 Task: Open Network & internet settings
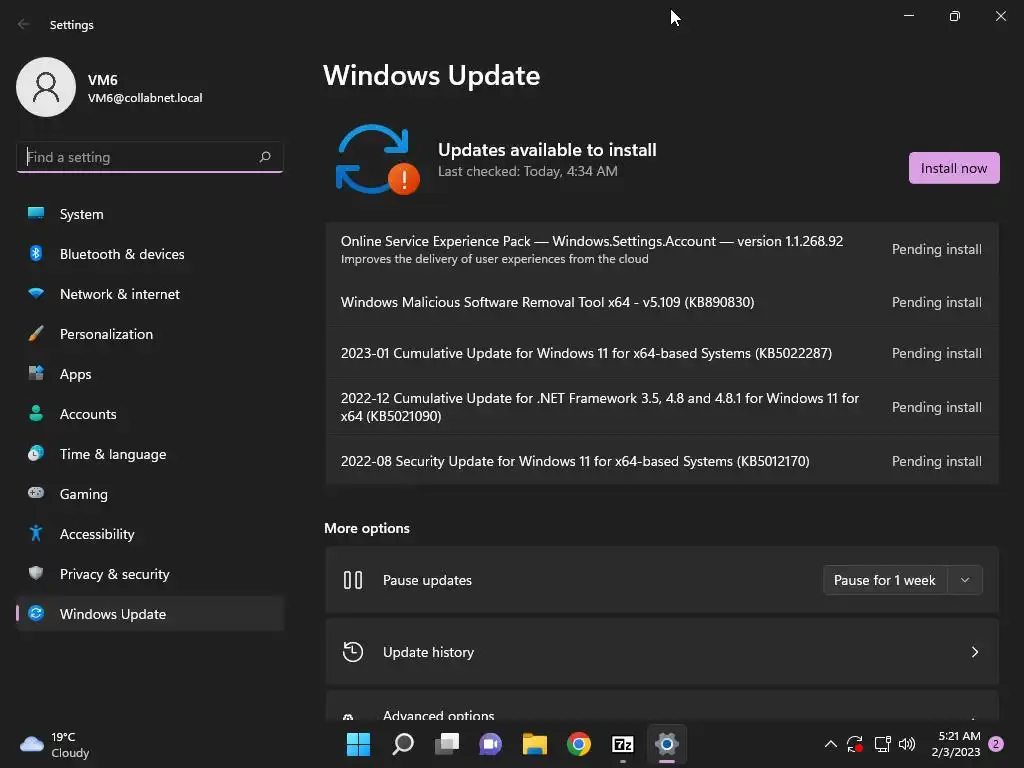click(150, 294)
